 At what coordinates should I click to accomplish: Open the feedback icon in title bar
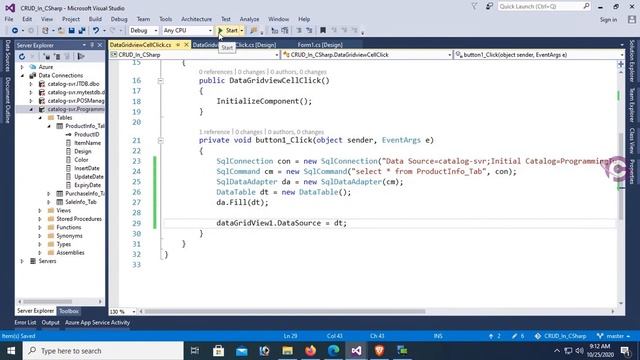(489, 7)
